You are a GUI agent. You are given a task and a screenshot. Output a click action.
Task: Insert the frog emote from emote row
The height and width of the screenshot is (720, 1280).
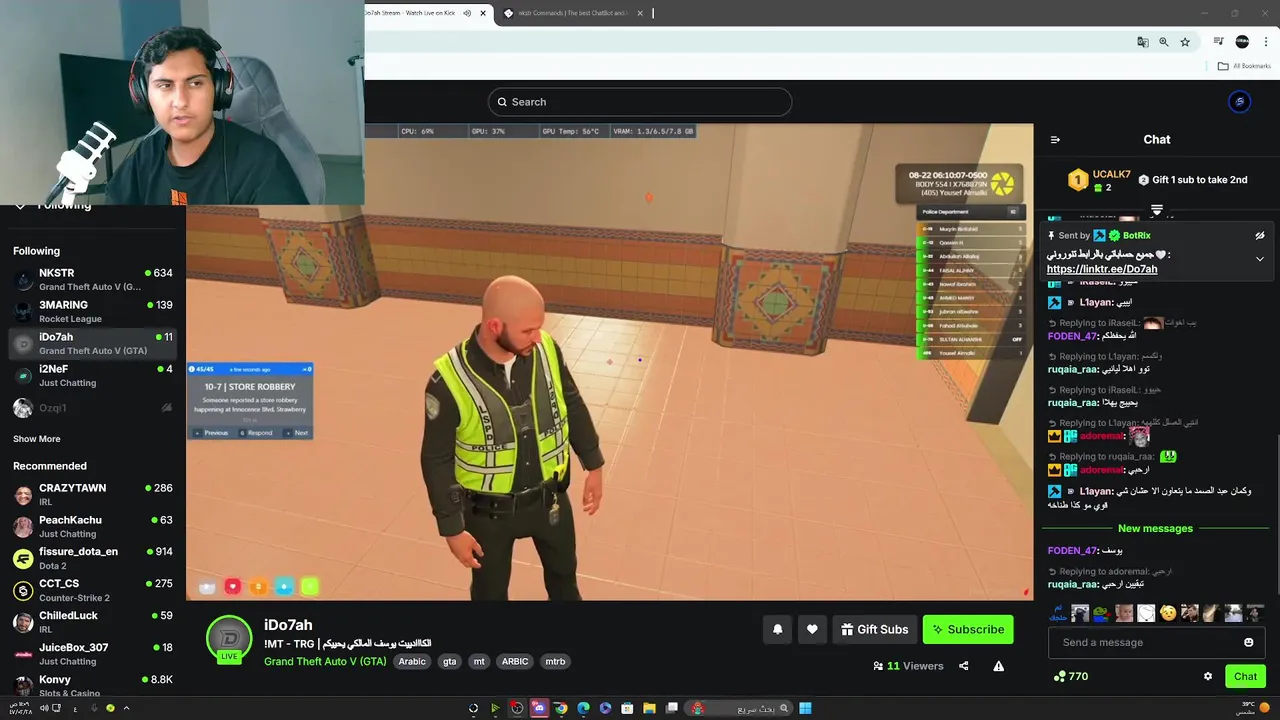coord(1101,613)
